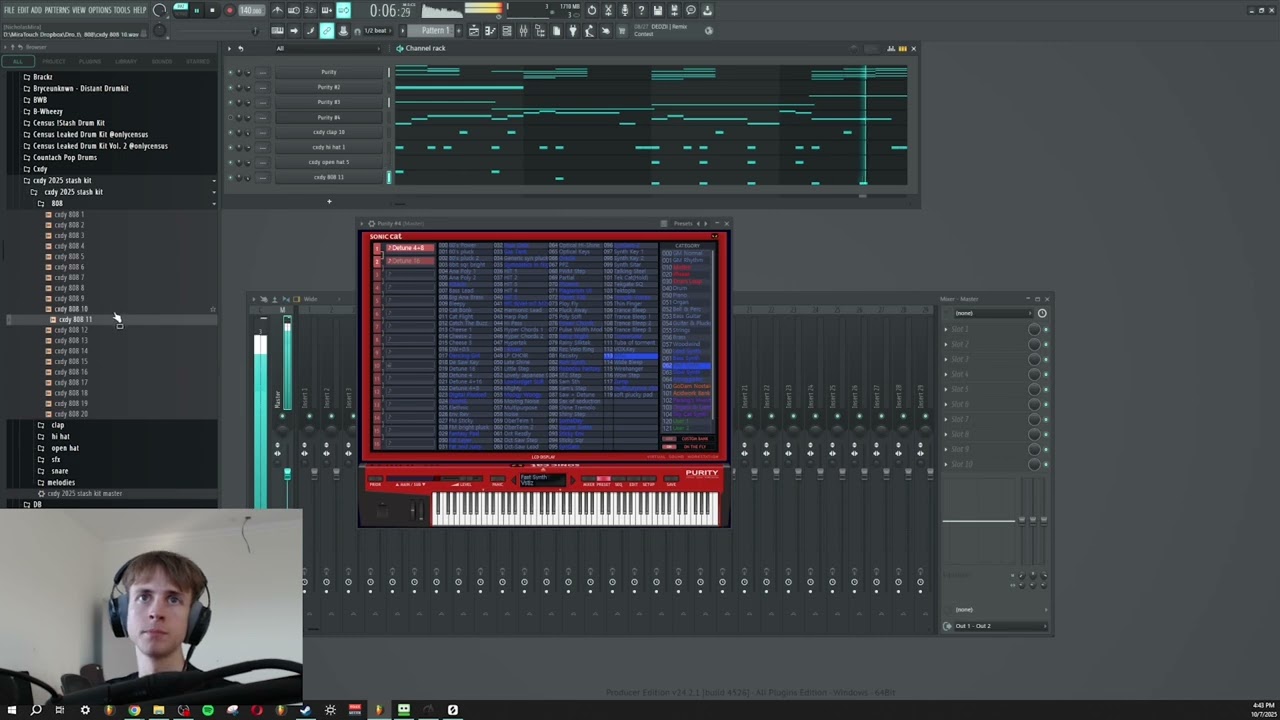Click the metronome icon in top toolbar
The height and width of the screenshot is (720, 1280).
pyautogui.click(x=277, y=10)
